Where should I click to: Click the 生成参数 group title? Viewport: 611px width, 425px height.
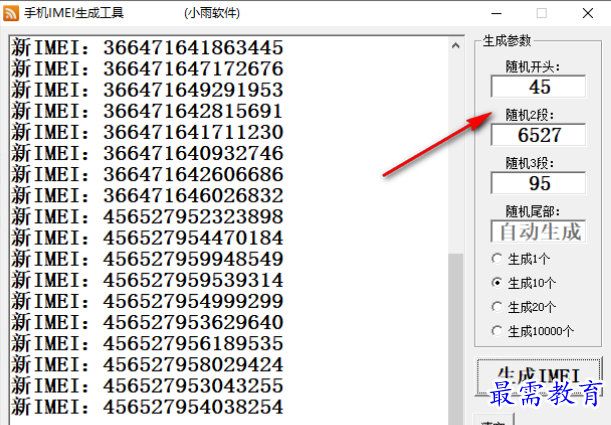507,41
